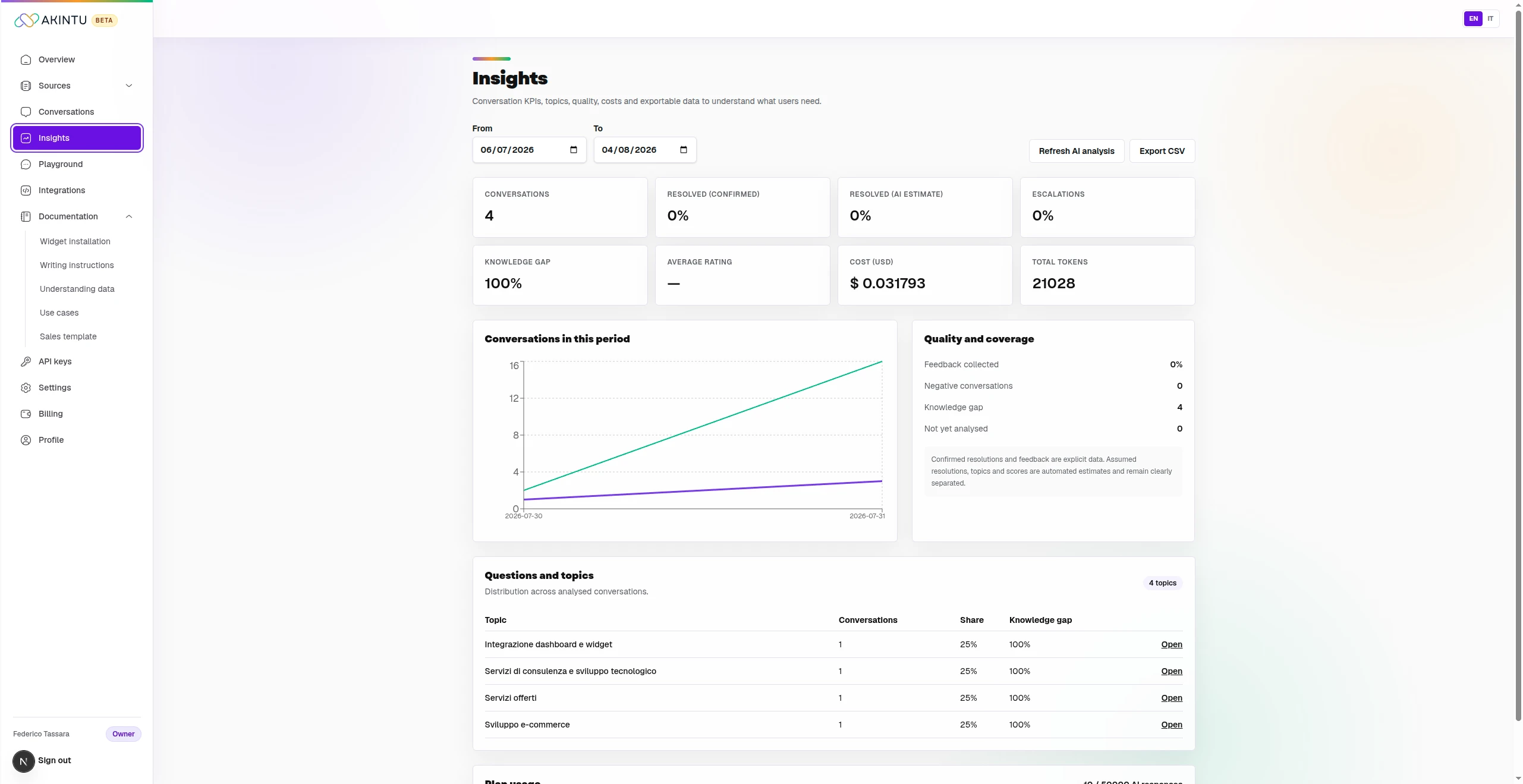Collapse the Documentation section chevron
The width and height of the screenshot is (1523, 784).
(x=129, y=216)
